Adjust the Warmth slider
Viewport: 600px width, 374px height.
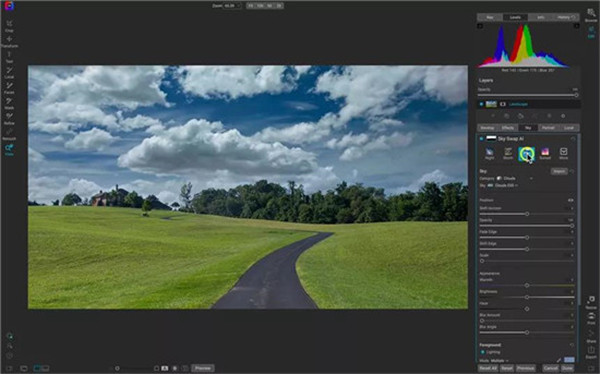pyautogui.click(x=527, y=285)
